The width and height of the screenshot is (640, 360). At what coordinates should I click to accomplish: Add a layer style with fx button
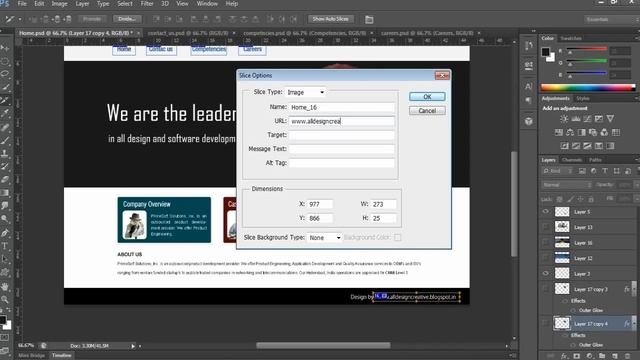pos(564,356)
